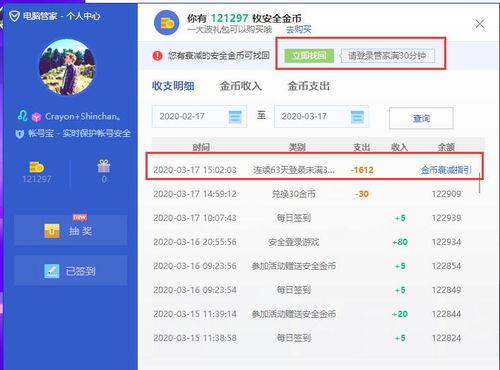The height and width of the screenshot is (370, 500).
Task: Select the 安全登录游戏 entry
Action: (294, 242)
